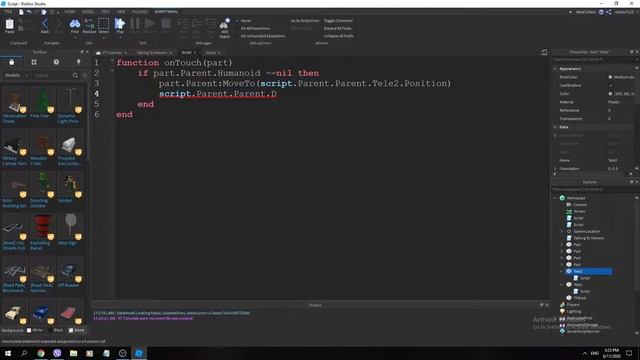
Task: Select Black toolbox background option
Action: 56,330
